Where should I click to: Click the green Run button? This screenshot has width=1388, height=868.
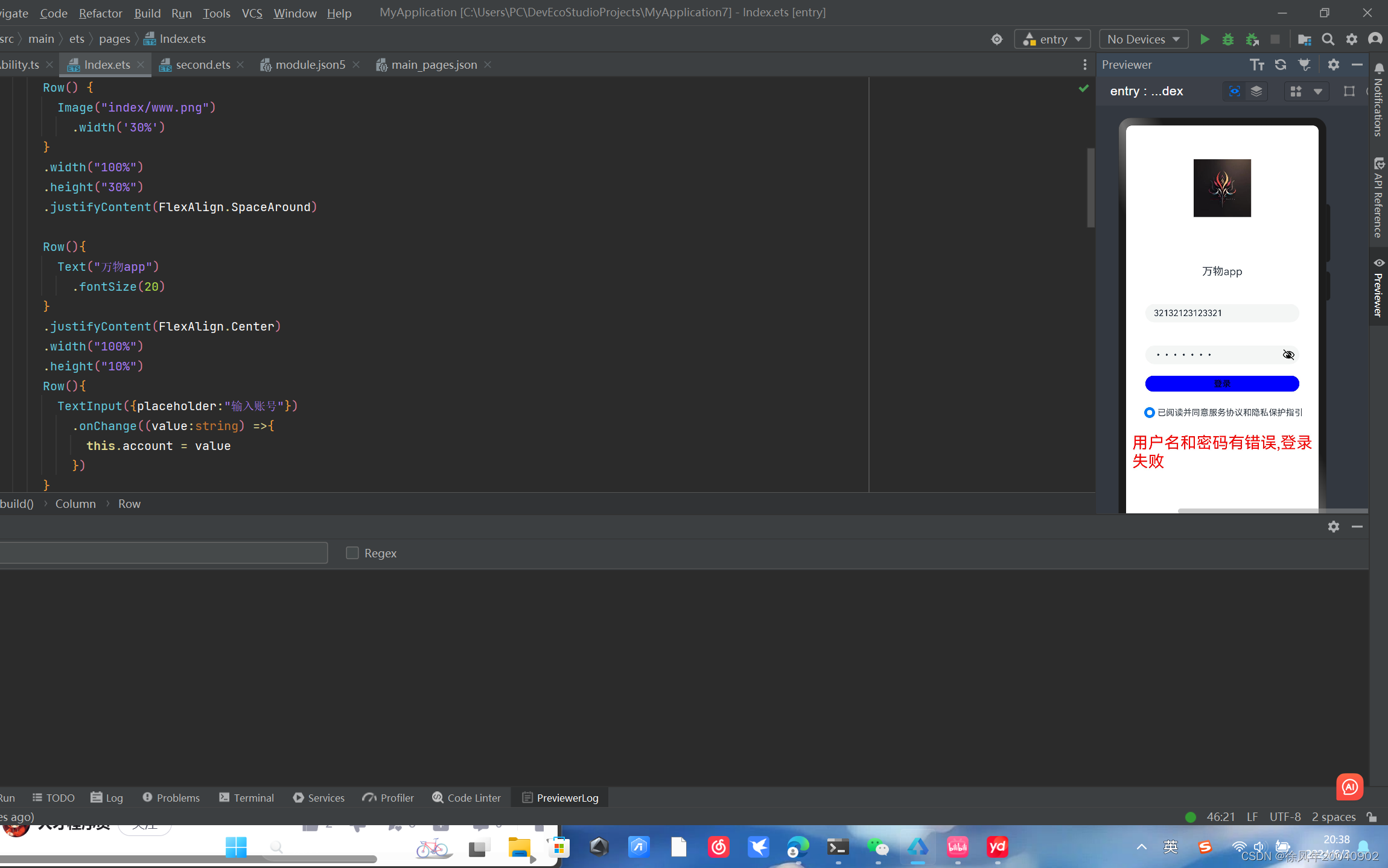click(x=1205, y=39)
